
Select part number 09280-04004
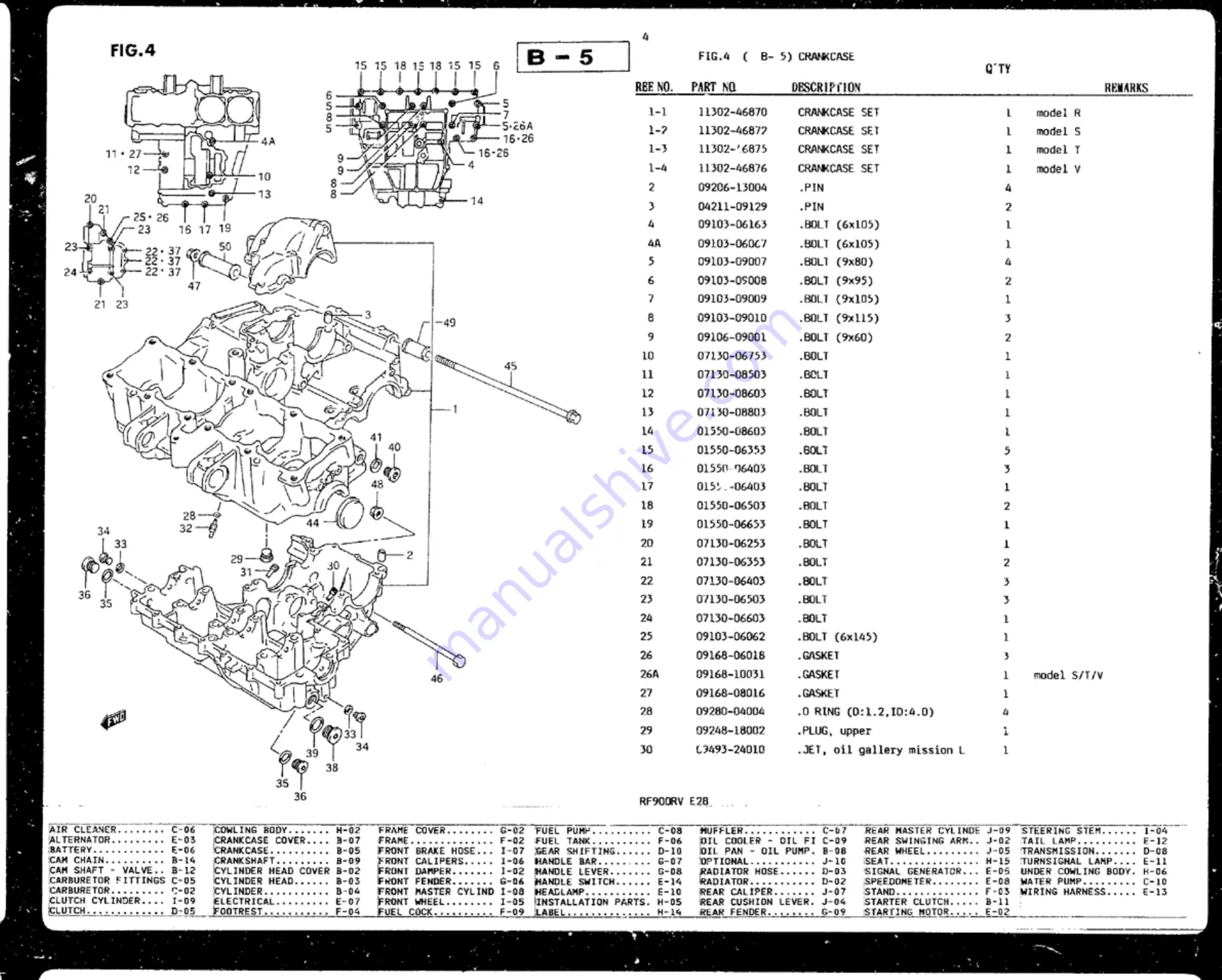click(x=730, y=711)
